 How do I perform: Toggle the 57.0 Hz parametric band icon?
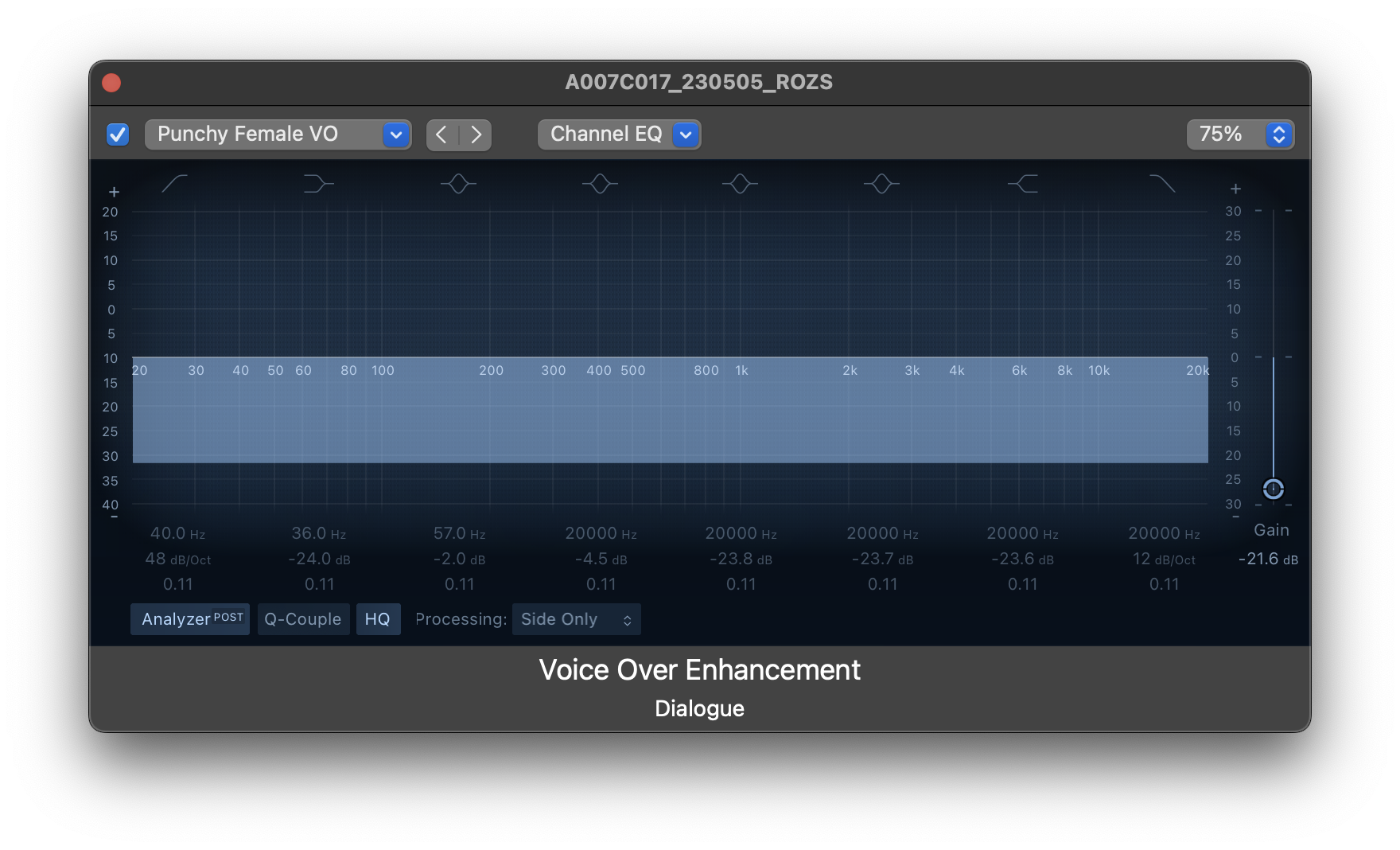tap(458, 184)
